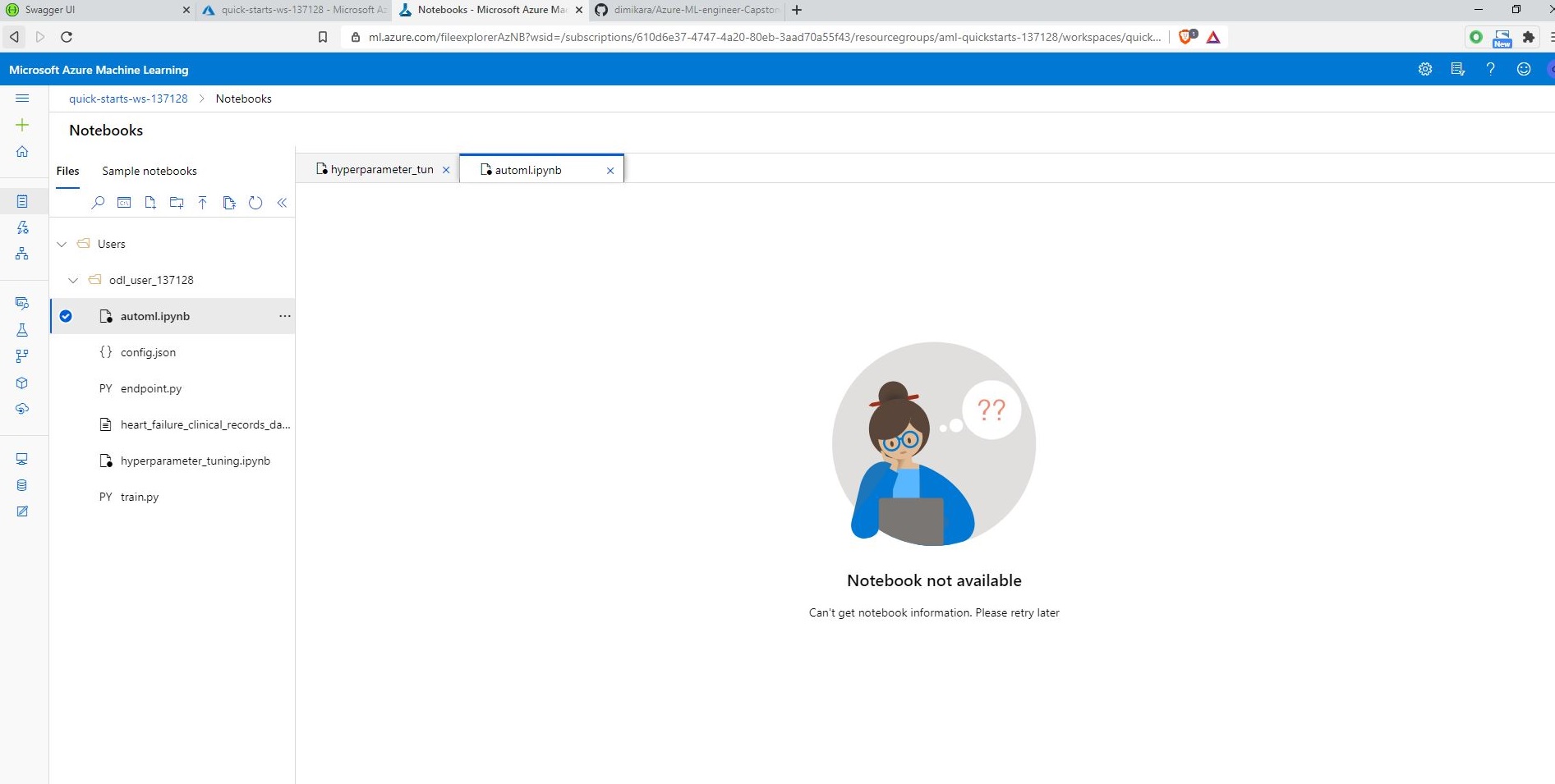Image resolution: width=1555 pixels, height=784 pixels.
Task: Collapse the file explorer pane icon
Action: pos(282,203)
